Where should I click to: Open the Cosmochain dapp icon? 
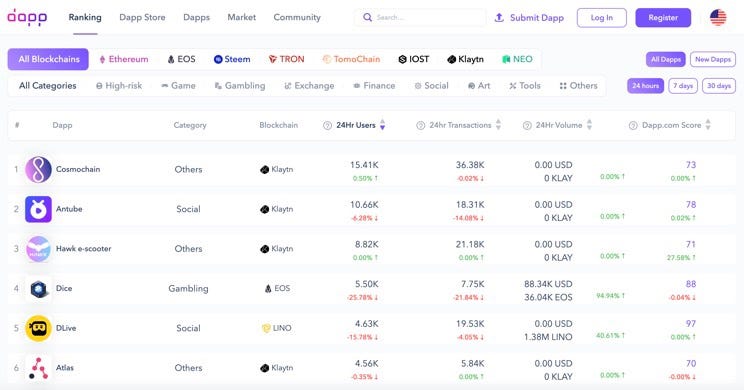[x=38, y=169]
